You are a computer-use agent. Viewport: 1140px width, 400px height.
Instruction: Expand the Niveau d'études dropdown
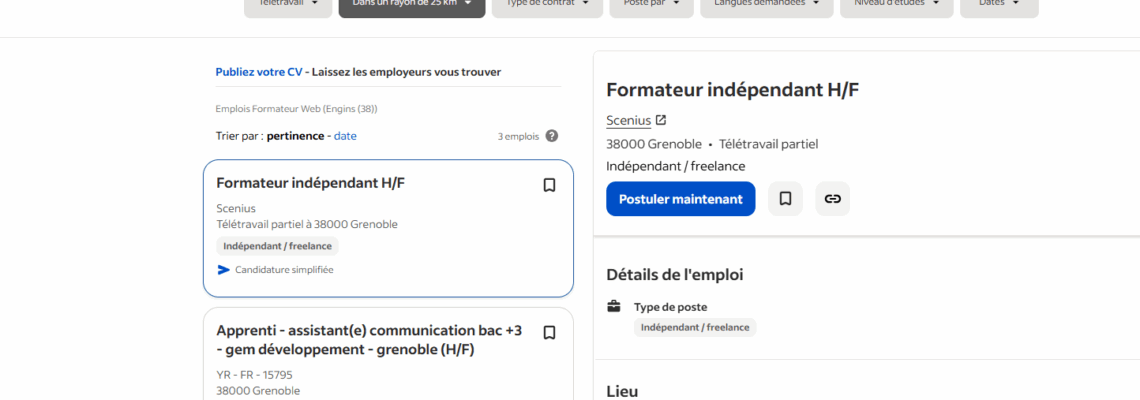point(896,5)
